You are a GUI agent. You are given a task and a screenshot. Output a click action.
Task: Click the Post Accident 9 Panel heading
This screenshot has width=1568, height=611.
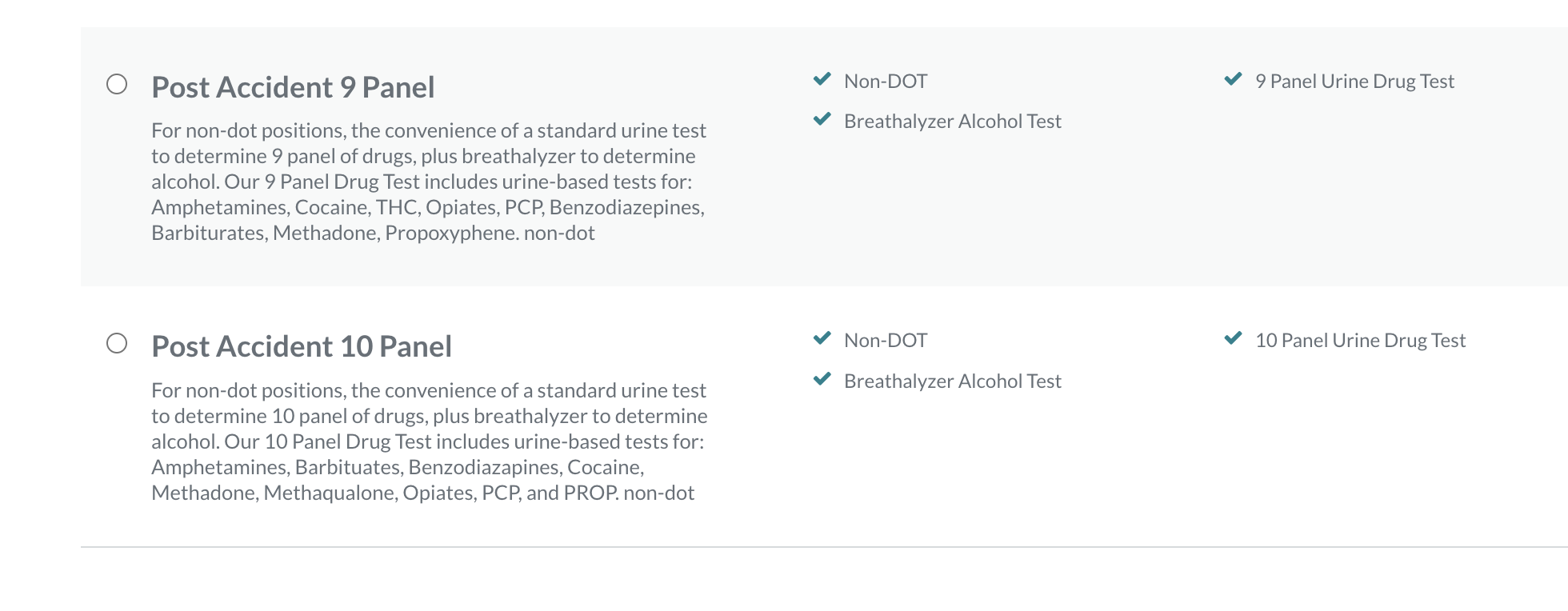point(293,87)
